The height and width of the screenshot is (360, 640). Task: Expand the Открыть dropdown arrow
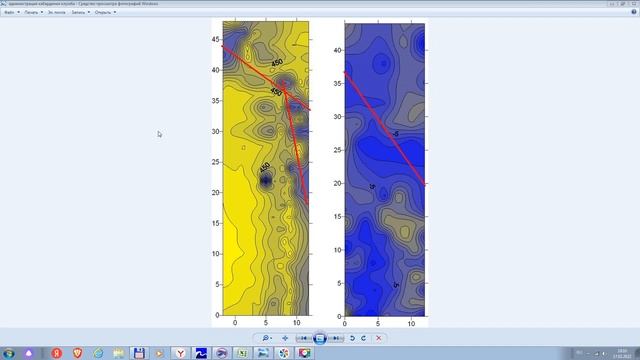pyautogui.click(x=115, y=12)
